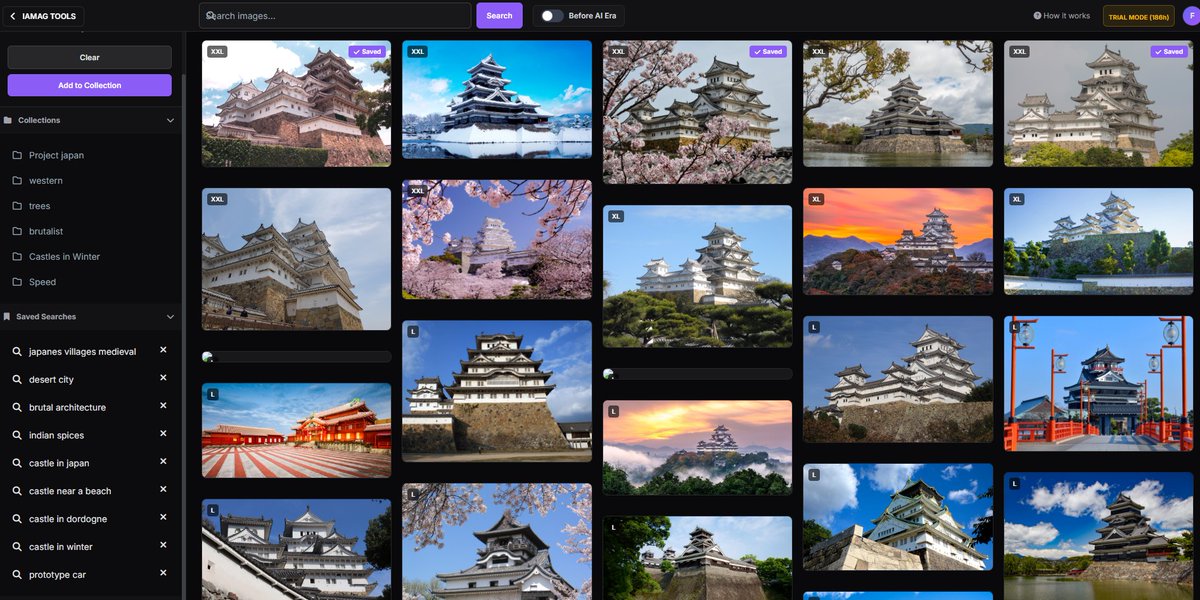The height and width of the screenshot is (600, 1200).
Task: Focus the Search images field
Action: point(335,16)
